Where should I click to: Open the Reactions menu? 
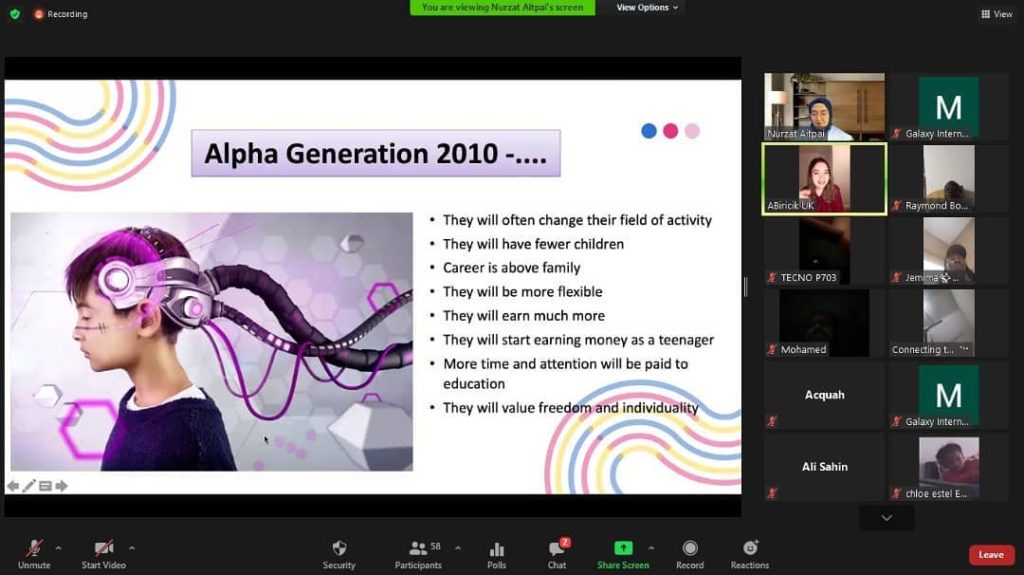[750, 554]
